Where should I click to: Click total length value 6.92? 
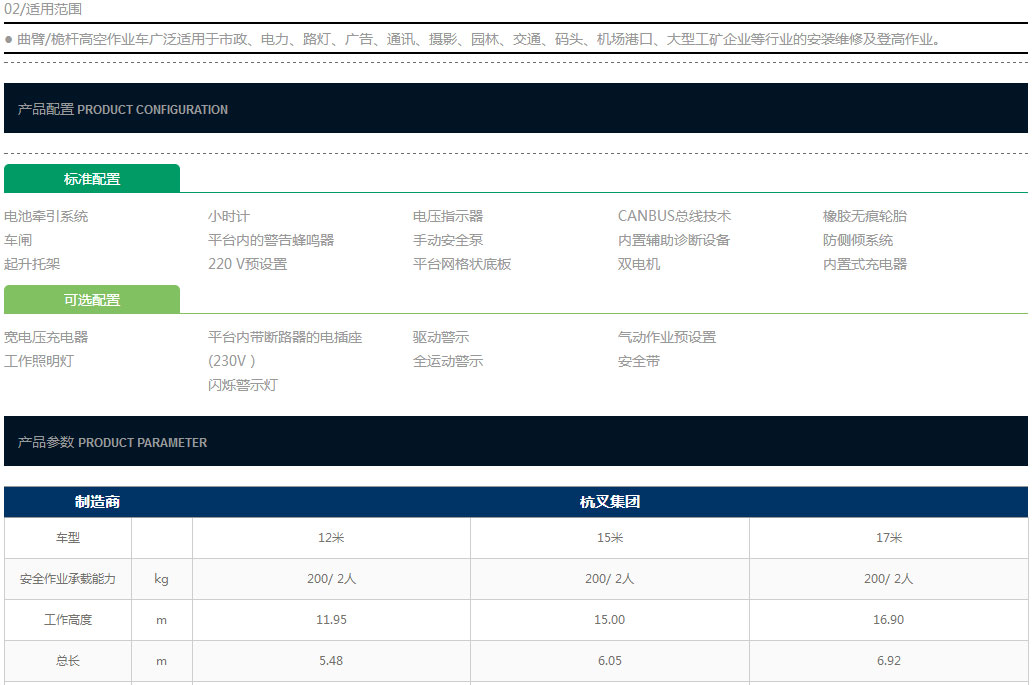point(888,661)
